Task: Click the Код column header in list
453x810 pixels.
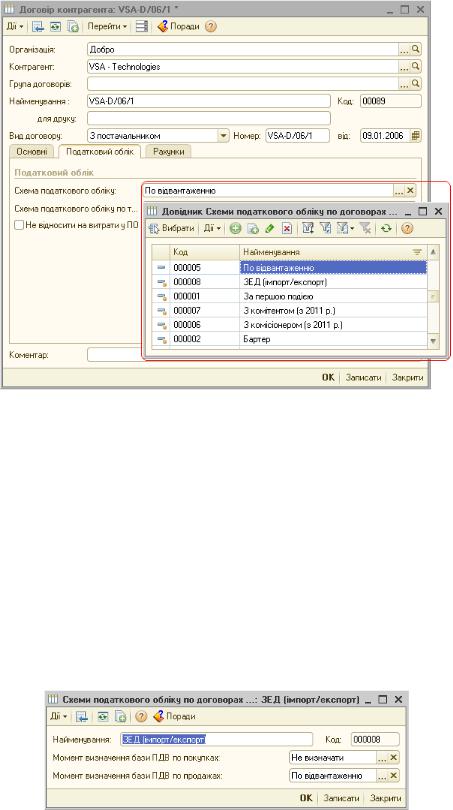Action: point(205,252)
